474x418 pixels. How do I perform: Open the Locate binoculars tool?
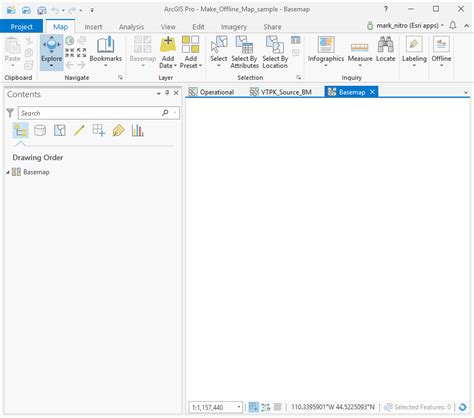point(385,49)
